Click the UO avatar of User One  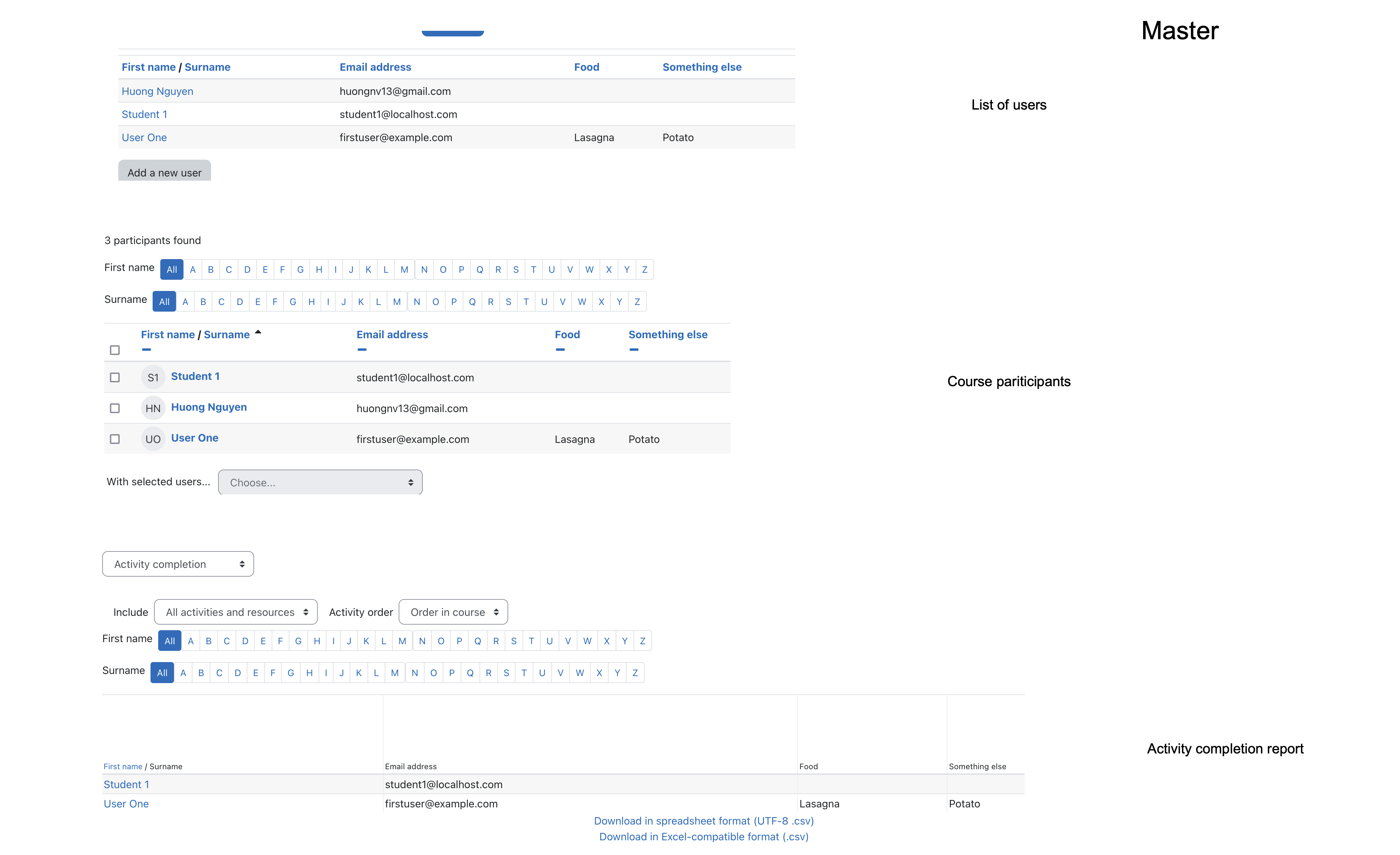[153, 439]
